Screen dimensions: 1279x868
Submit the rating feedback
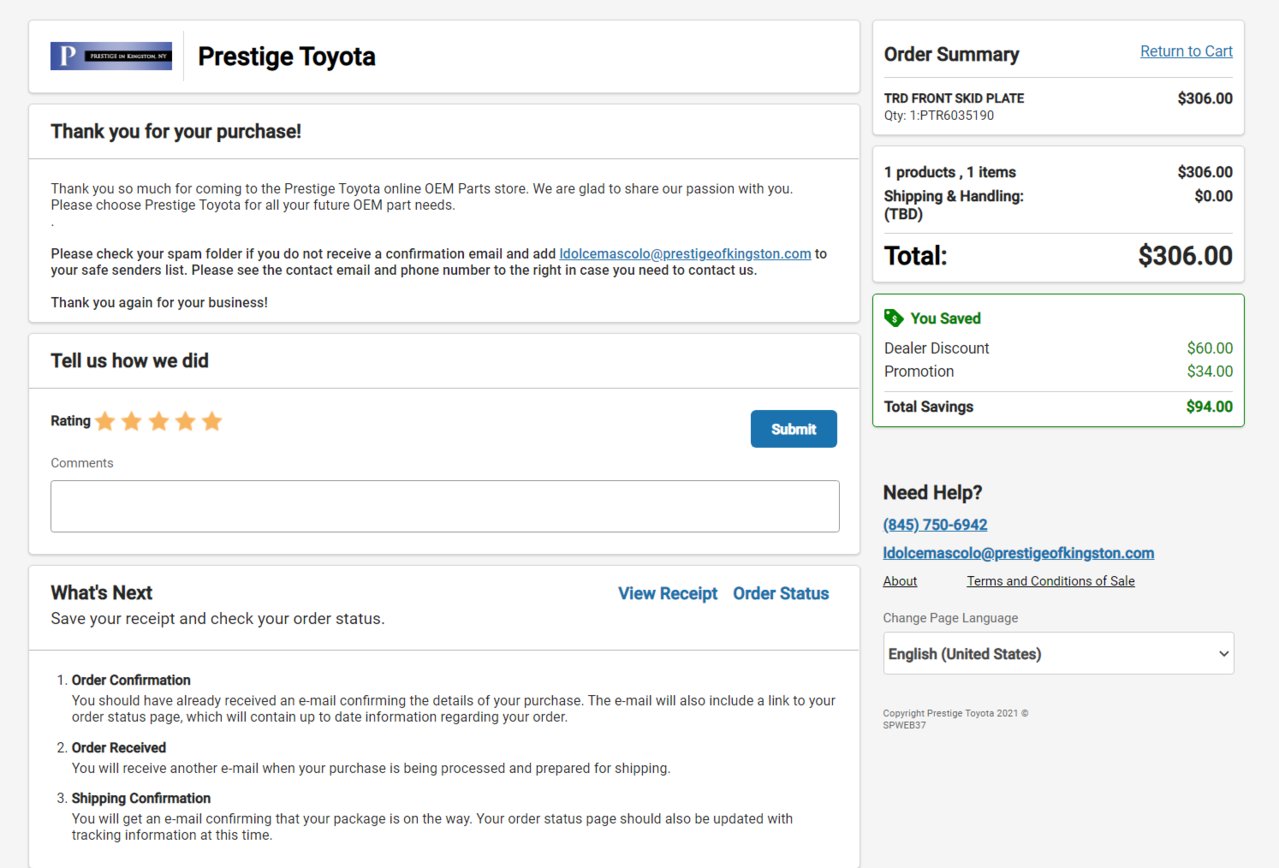click(x=794, y=429)
